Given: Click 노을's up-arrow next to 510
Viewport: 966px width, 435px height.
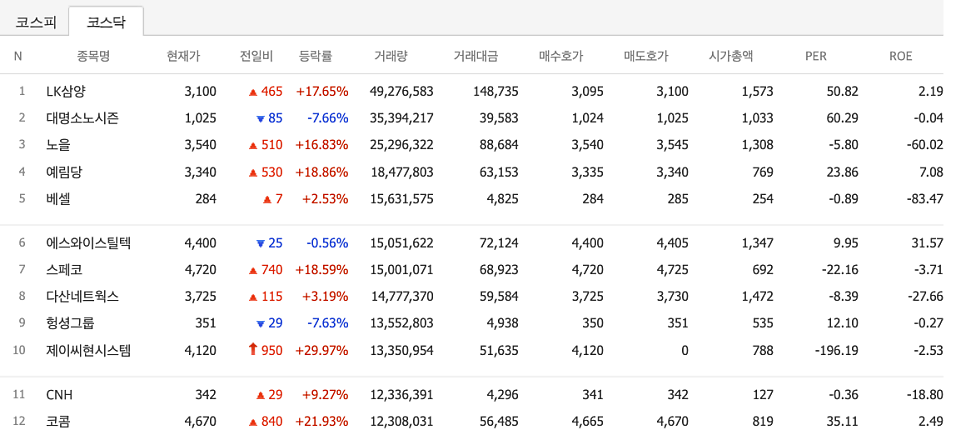Looking at the screenshot, I should [x=253, y=145].
